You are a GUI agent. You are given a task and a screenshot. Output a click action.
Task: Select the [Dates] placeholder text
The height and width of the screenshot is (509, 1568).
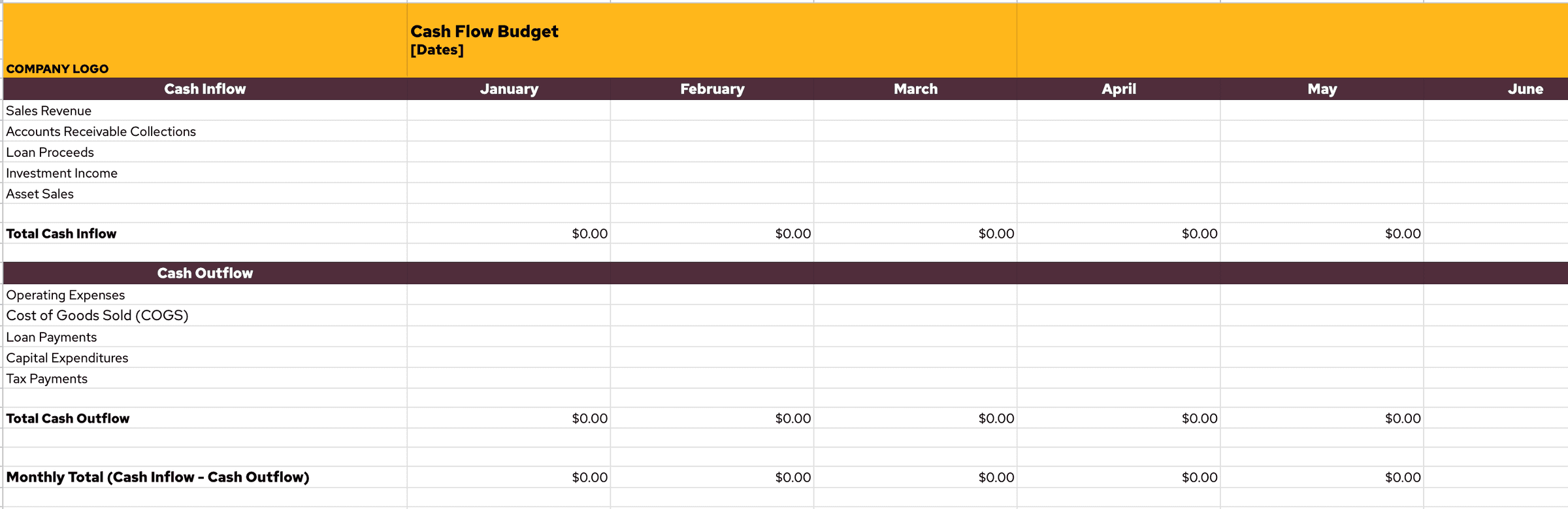(x=437, y=50)
